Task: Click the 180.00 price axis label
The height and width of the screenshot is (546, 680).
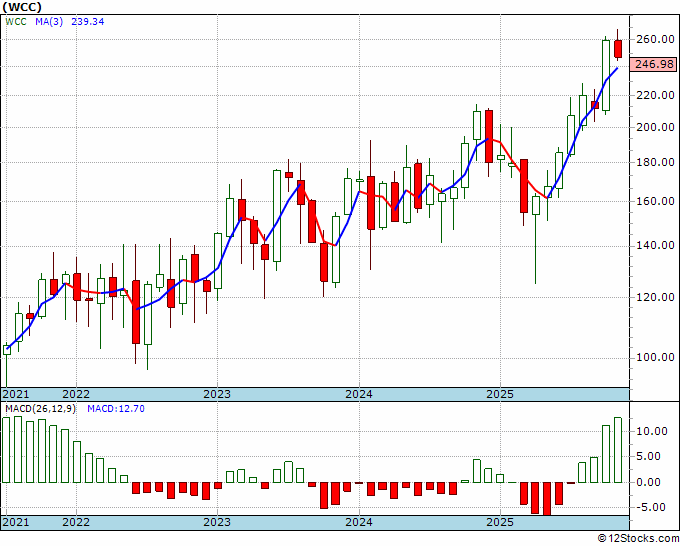Action: click(x=655, y=162)
